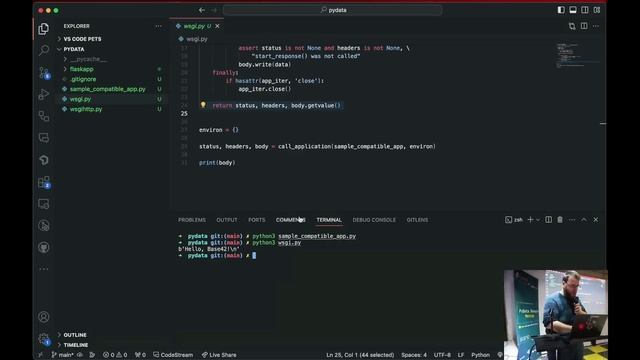The image size is (640, 360).
Task: Open editor more actions ellipsis
Action: pyautogui.click(x=596, y=26)
